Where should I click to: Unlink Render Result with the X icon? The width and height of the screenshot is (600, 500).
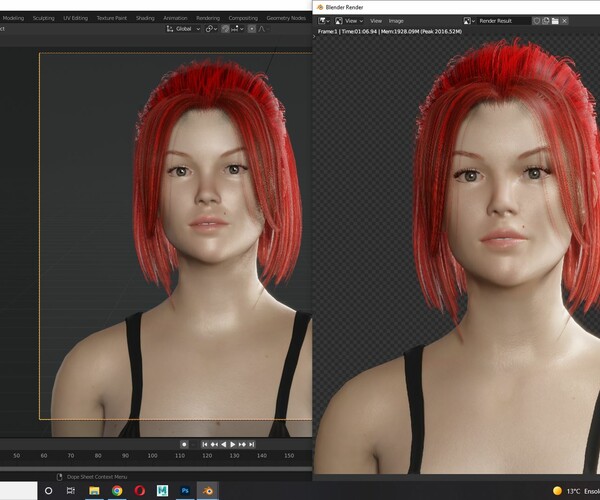click(x=564, y=21)
